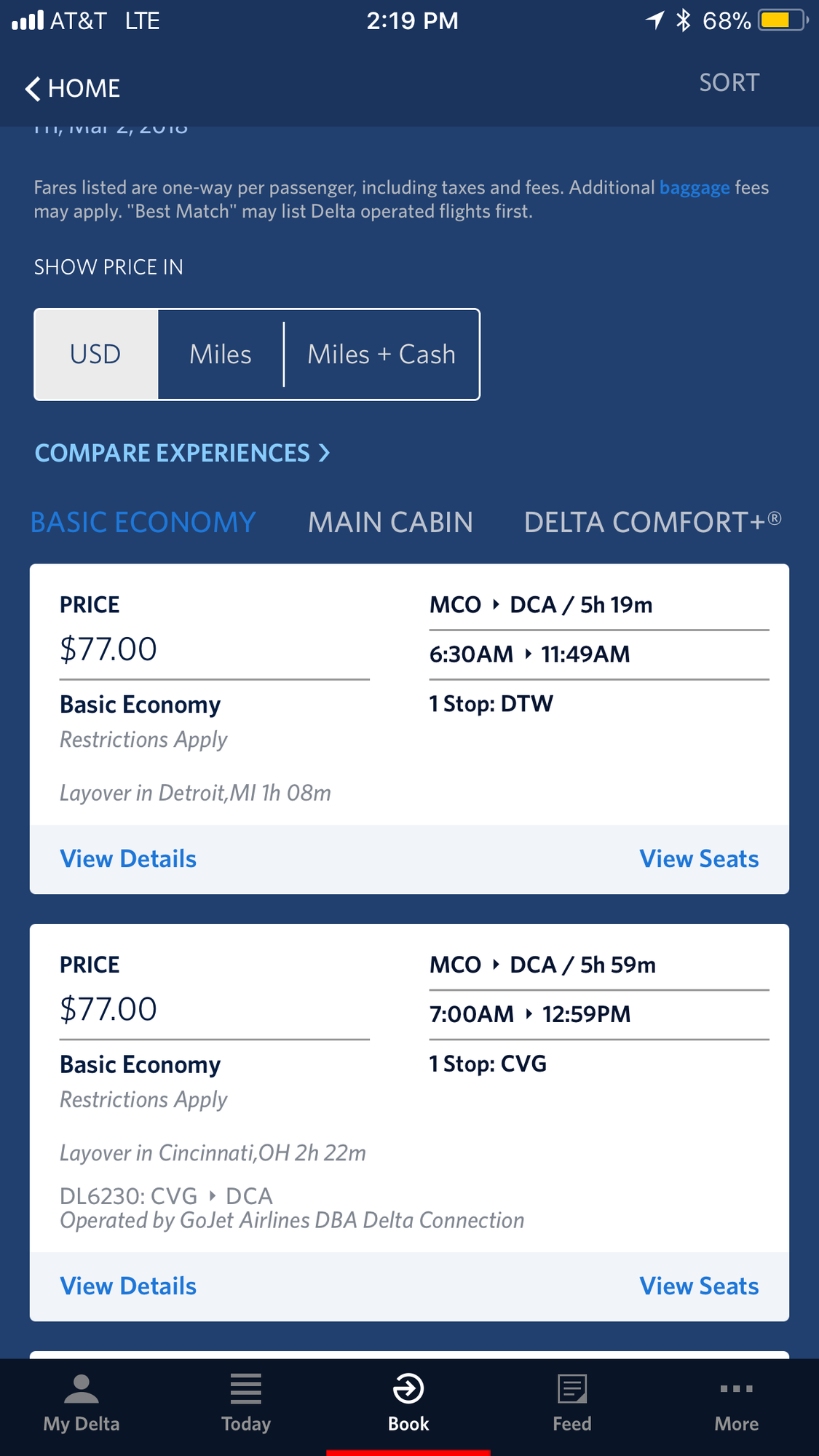This screenshot has width=819, height=1456.
Task: Open the baggage fees link
Action: pyautogui.click(x=695, y=188)
